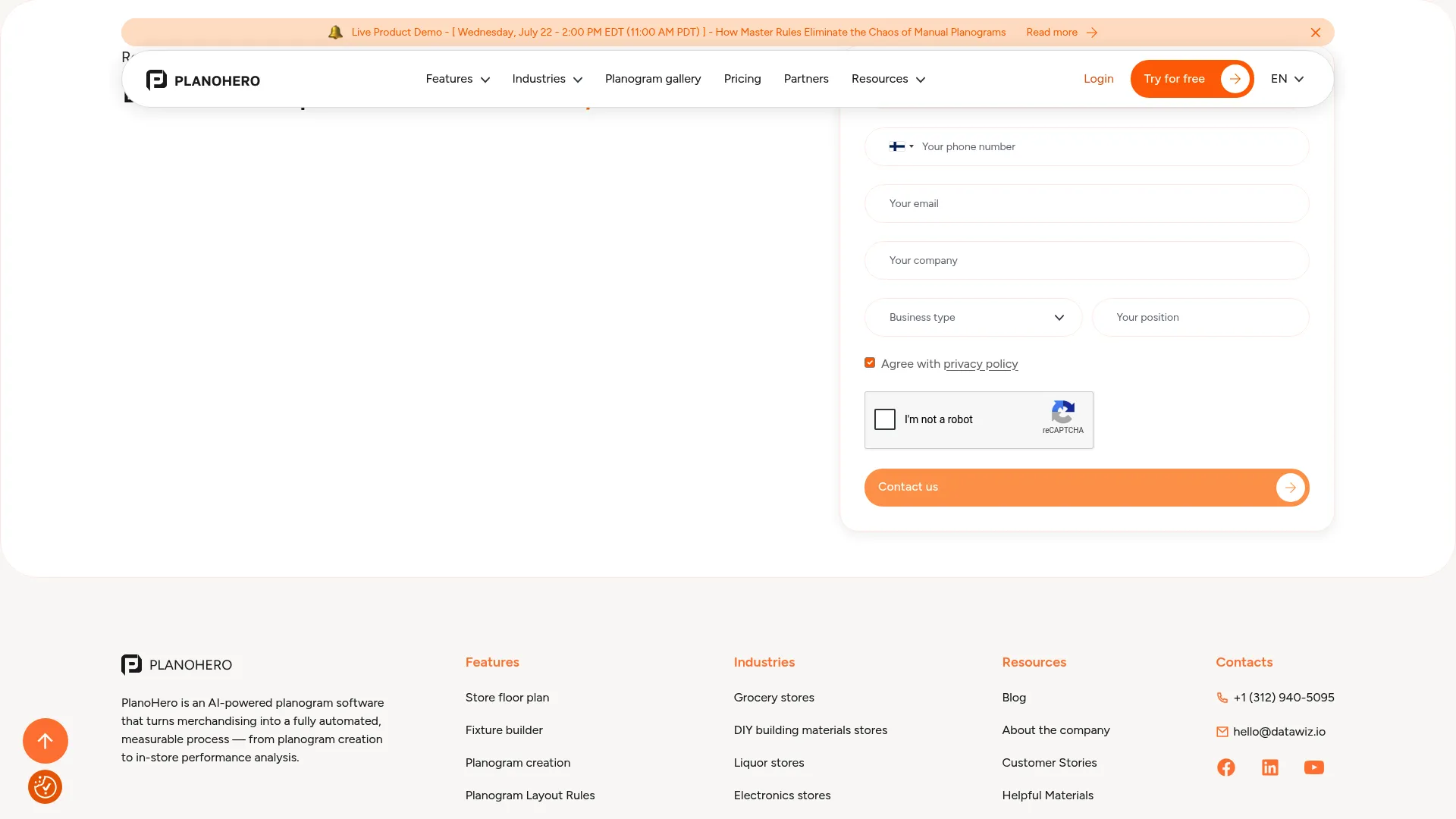Go to Liquor stores link

pos(769,763)
